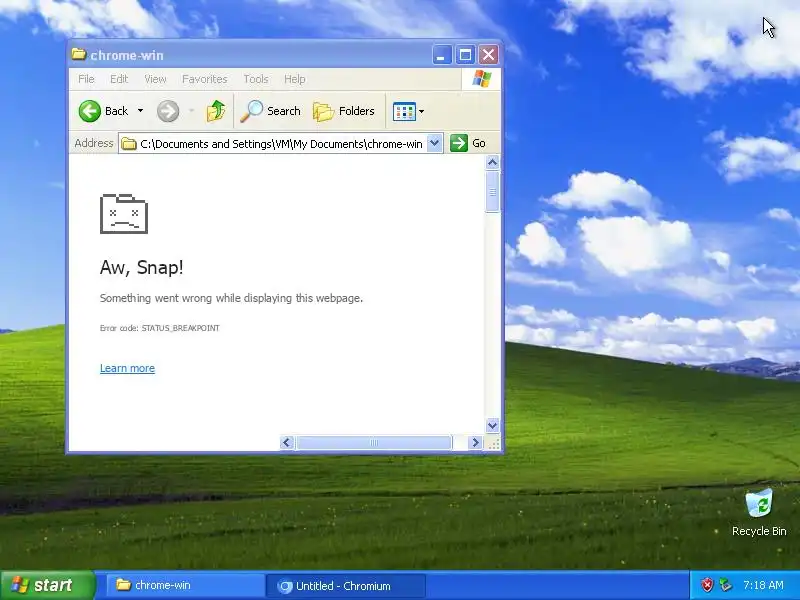Switch to Untitled - Chromium taskbar button
The width and height of the screenshot is (800, 600).
tap(345, 586)
